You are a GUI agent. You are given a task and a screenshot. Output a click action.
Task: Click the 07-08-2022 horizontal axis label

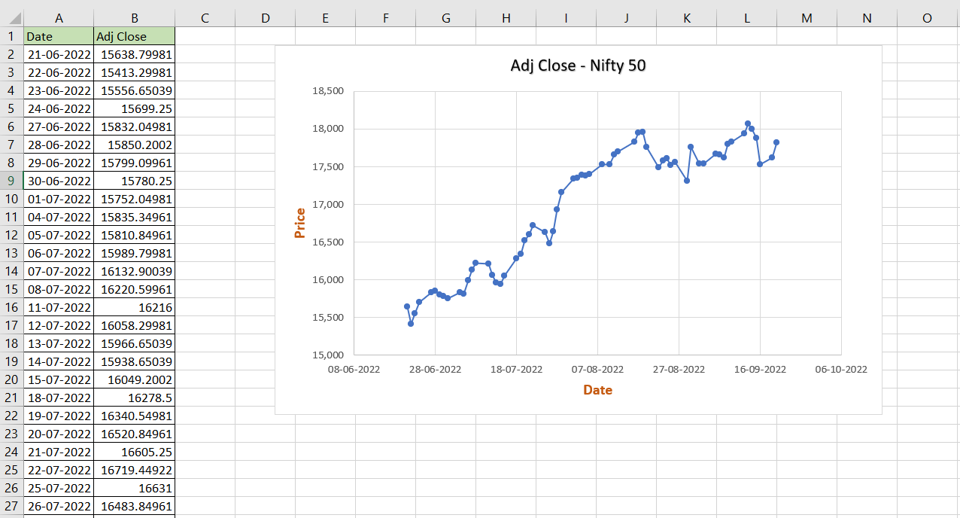[598, 369]
